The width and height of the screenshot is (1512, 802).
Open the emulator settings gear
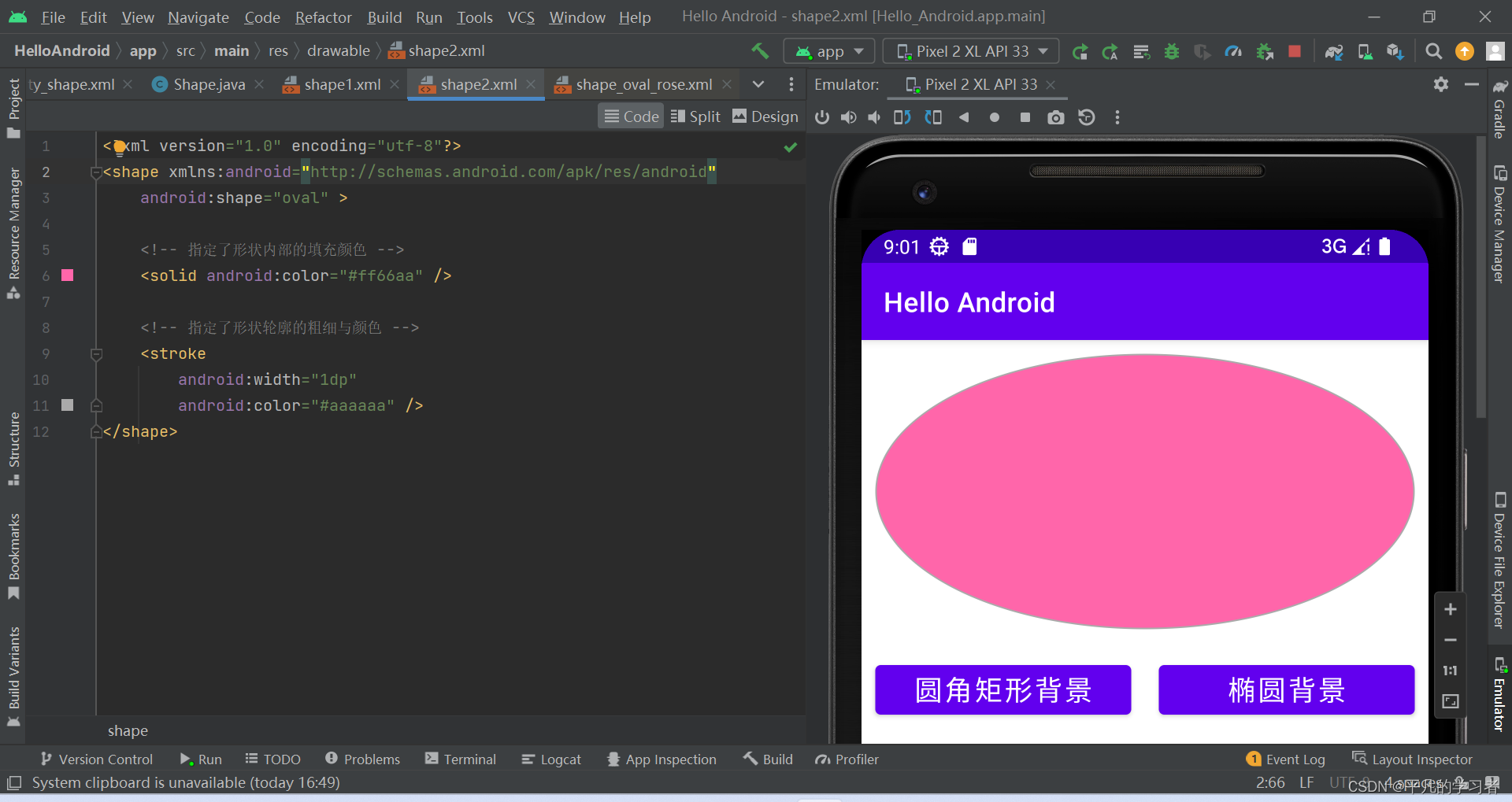click(1441, 84)
